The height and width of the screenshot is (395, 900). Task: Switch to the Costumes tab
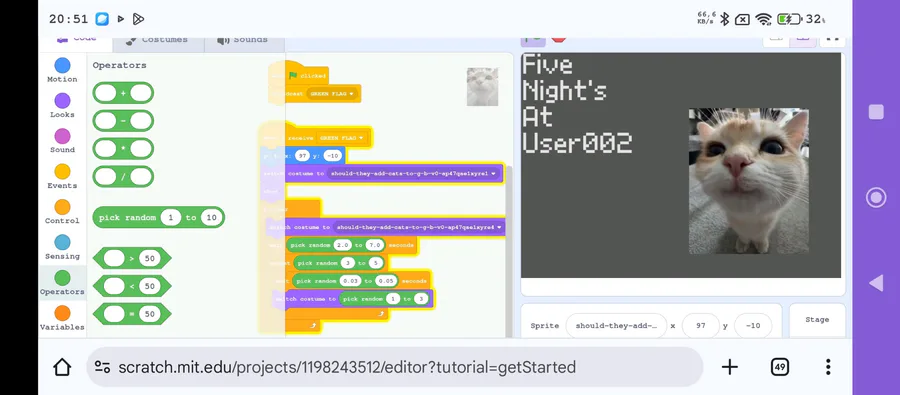click(158, 40)
